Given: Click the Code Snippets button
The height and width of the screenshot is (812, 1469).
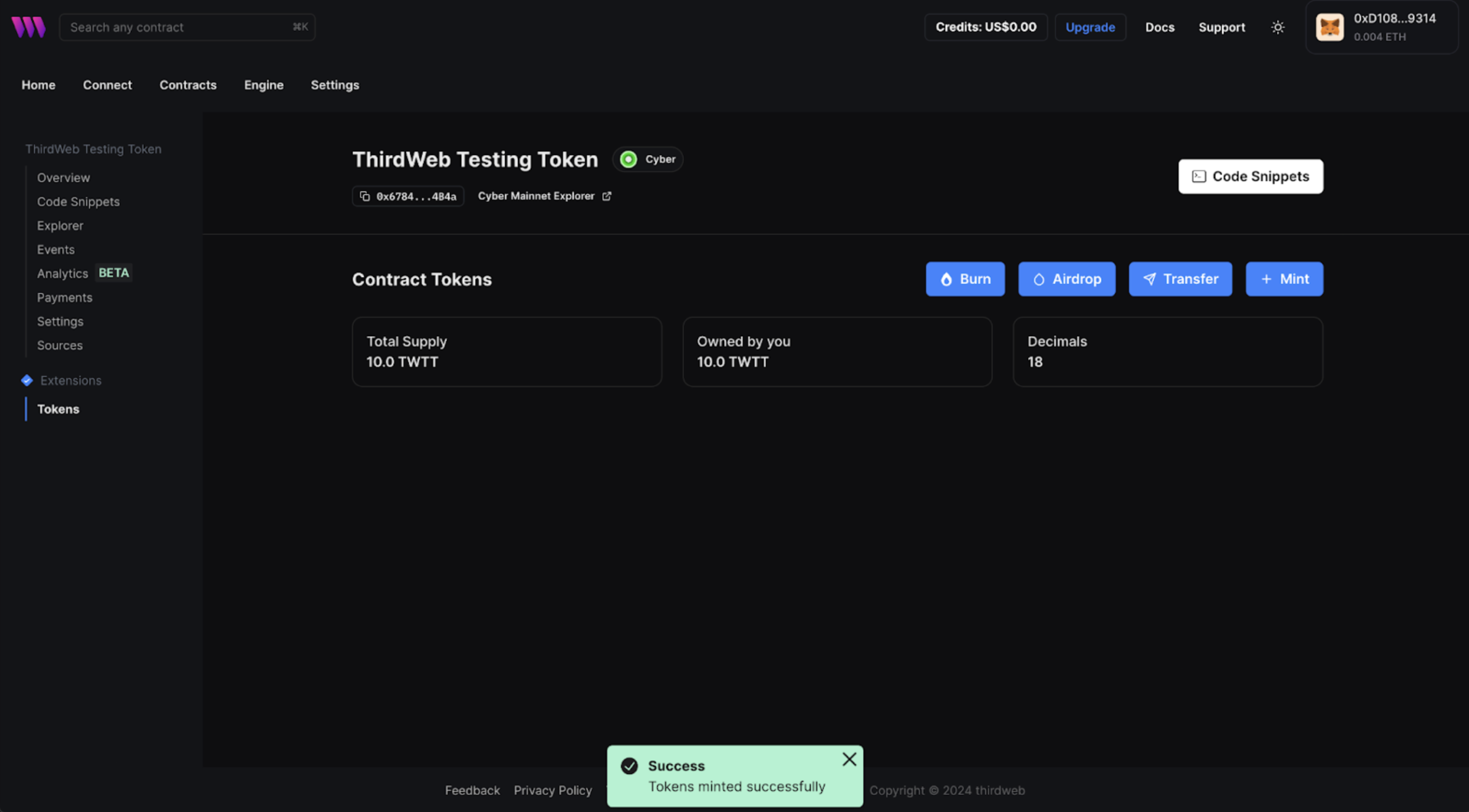Looking at the screenshot, I should 1251,176.
